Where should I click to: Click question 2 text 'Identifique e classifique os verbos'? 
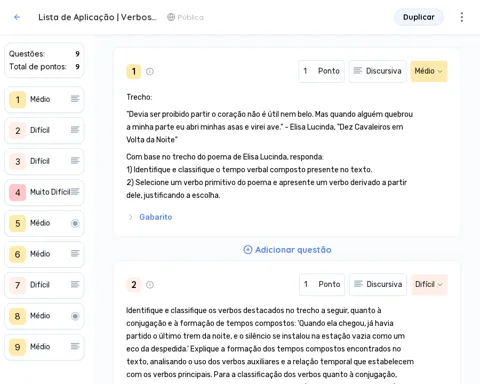[253, 310]
